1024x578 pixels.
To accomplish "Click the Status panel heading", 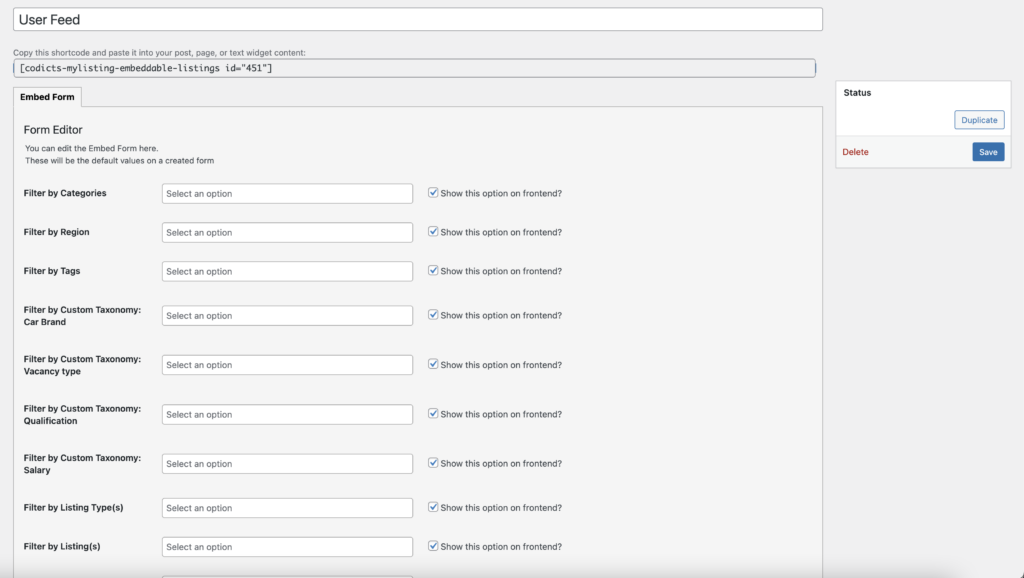I will (x=857, y=93).
